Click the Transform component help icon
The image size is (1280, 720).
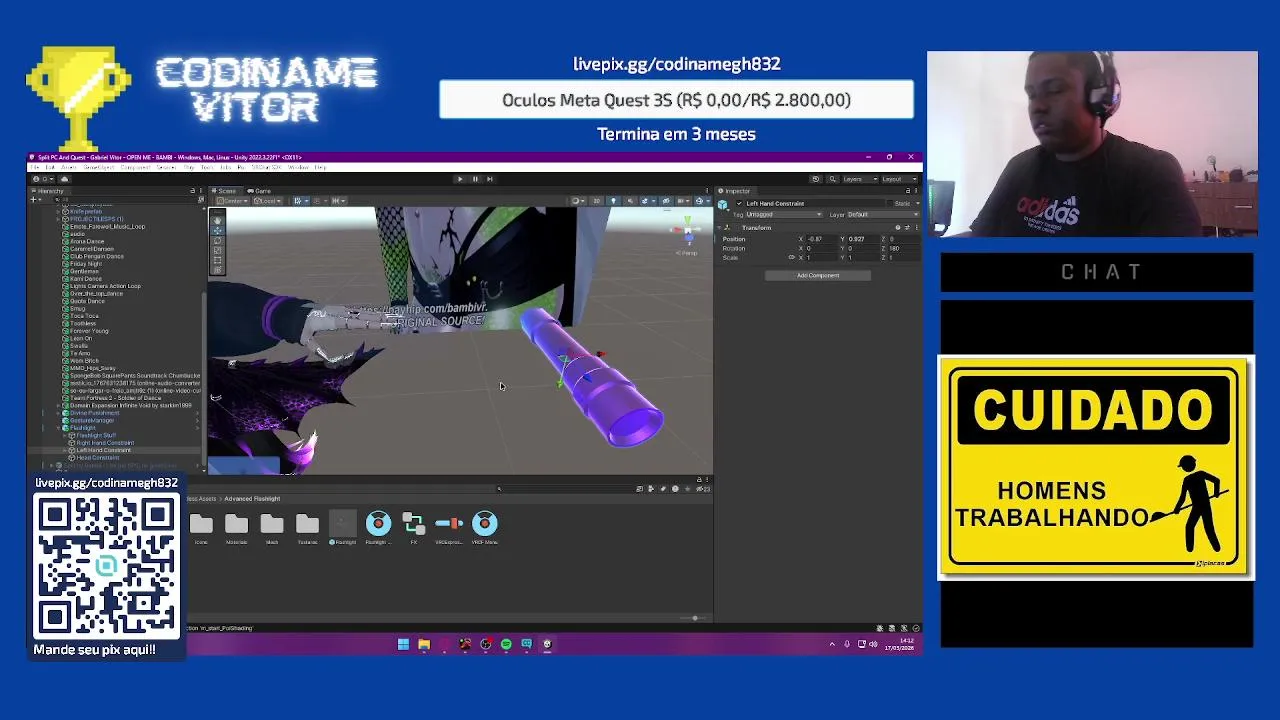coord(898,228)
